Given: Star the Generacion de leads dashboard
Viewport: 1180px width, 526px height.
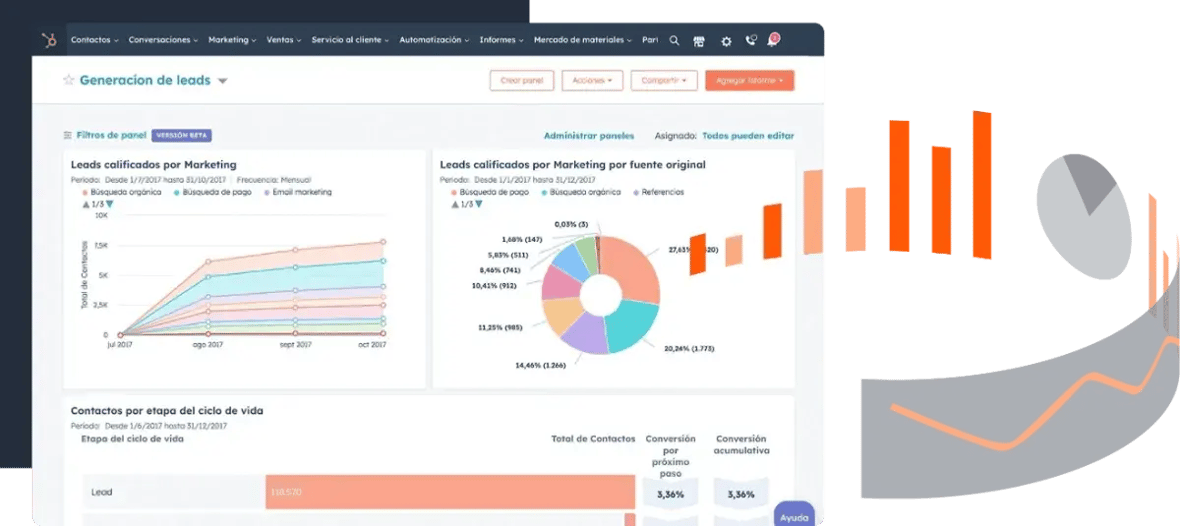Looking at the screenshot, I should 68,80.
